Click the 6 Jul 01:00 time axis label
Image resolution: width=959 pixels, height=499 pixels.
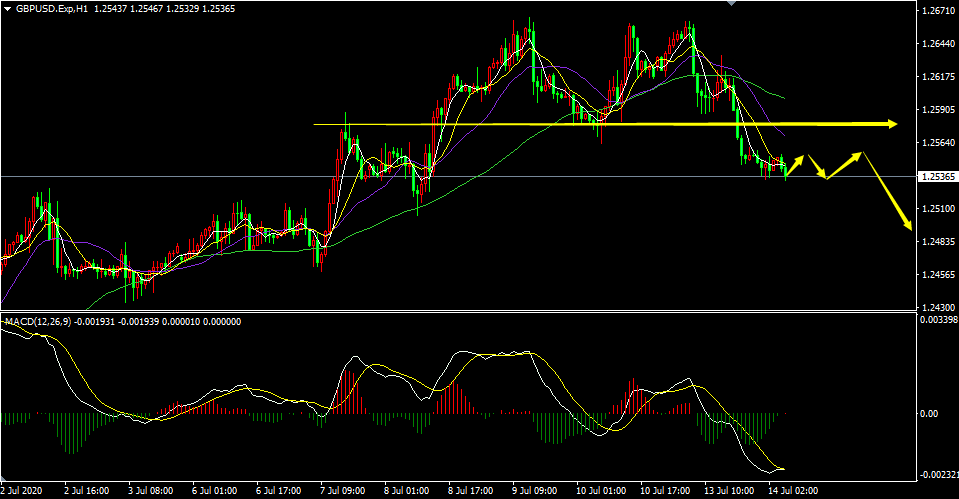tap(215, 490)
